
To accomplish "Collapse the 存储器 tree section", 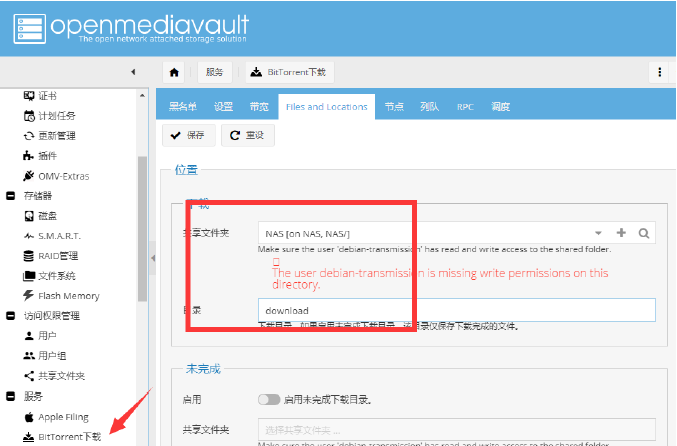I will (10, 196).
